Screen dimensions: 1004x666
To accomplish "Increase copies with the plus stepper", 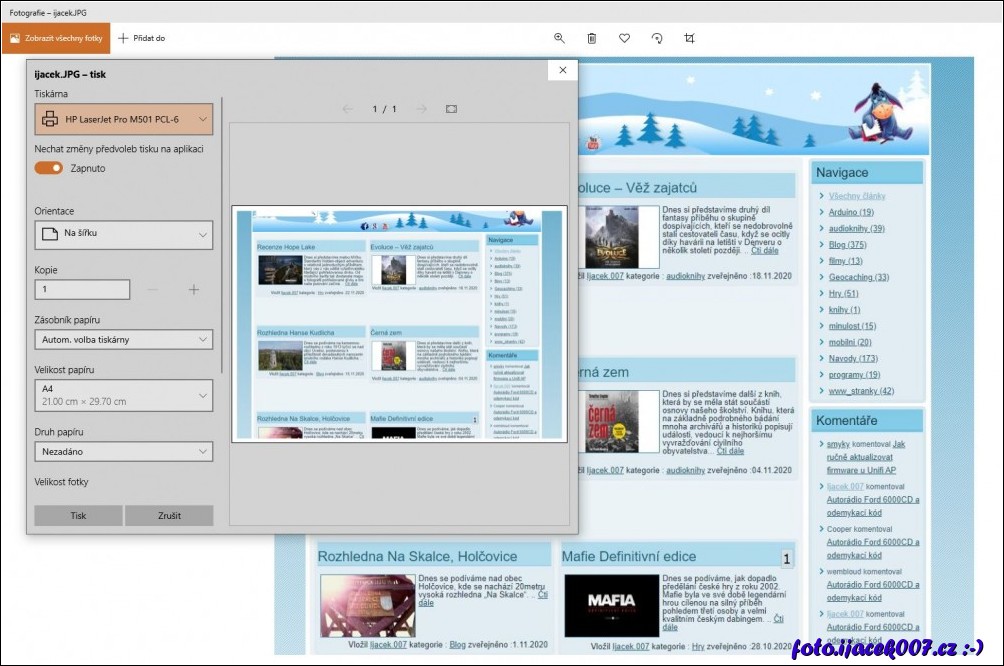I will [x=194, y=290].
